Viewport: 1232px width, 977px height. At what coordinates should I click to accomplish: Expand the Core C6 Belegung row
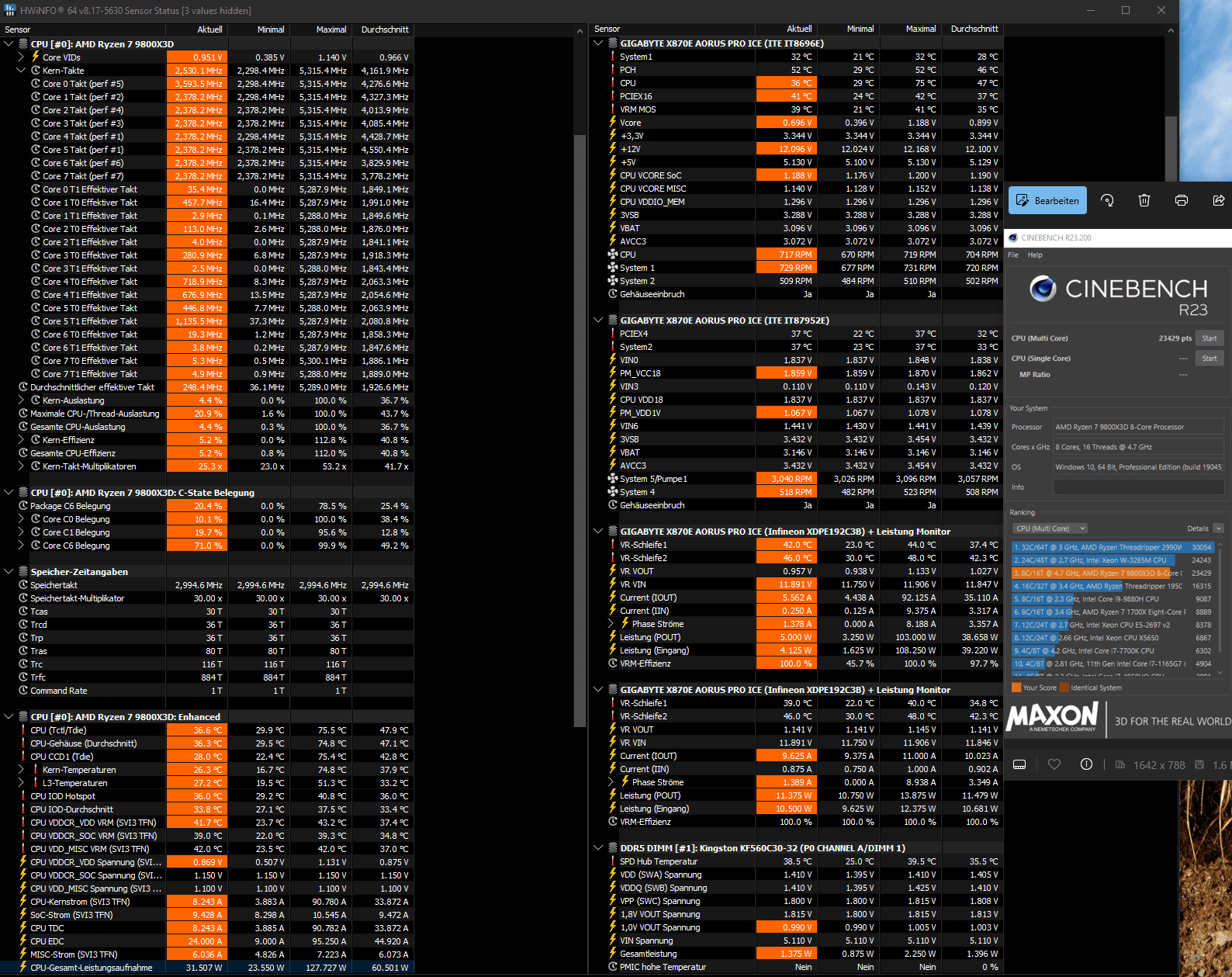coord(21,546)
